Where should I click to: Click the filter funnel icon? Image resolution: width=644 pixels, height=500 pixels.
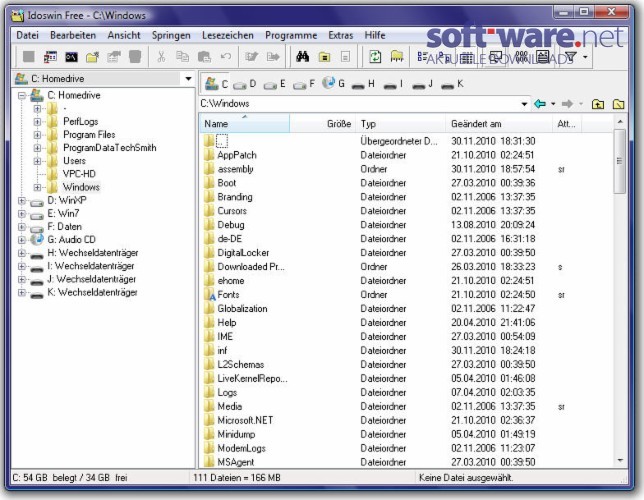pyautogui.click(x=570, y=57)
